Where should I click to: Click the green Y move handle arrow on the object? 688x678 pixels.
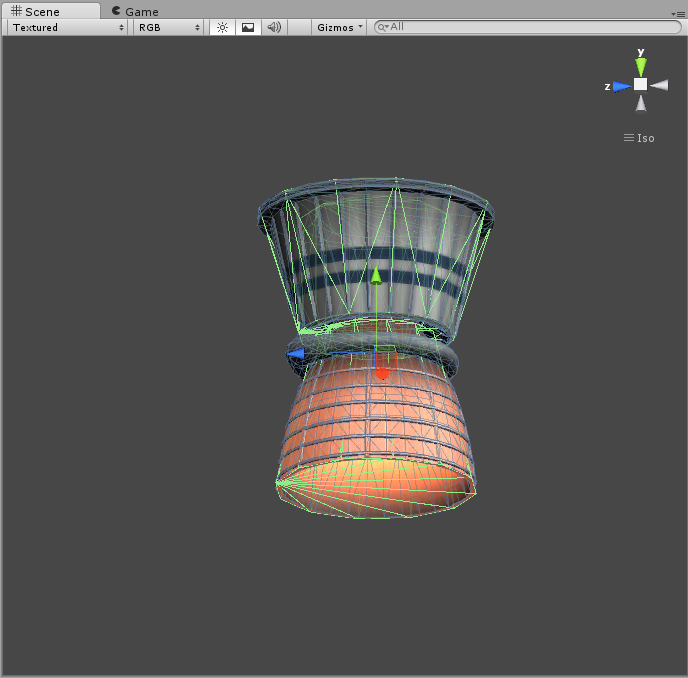click(x=376, y=276)
